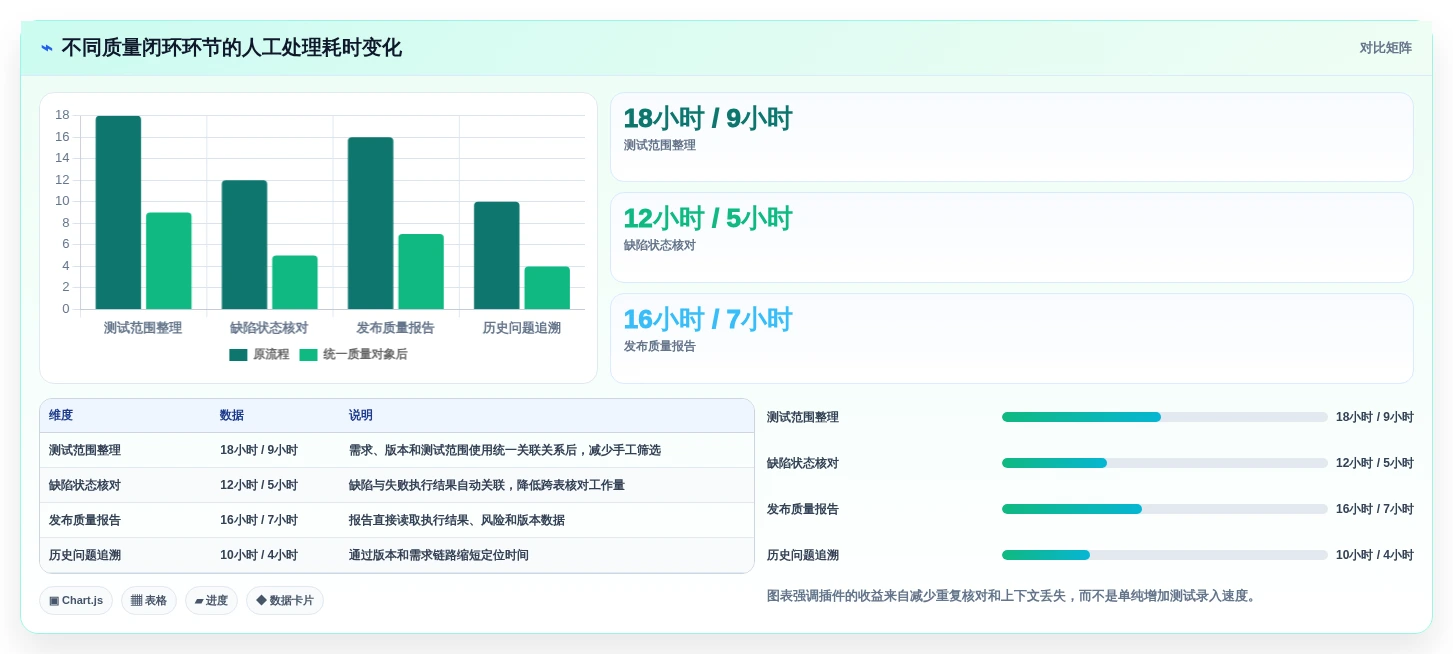
Task: Click the light green bar for 缺陷状态核对
Action: click(295, 282)
